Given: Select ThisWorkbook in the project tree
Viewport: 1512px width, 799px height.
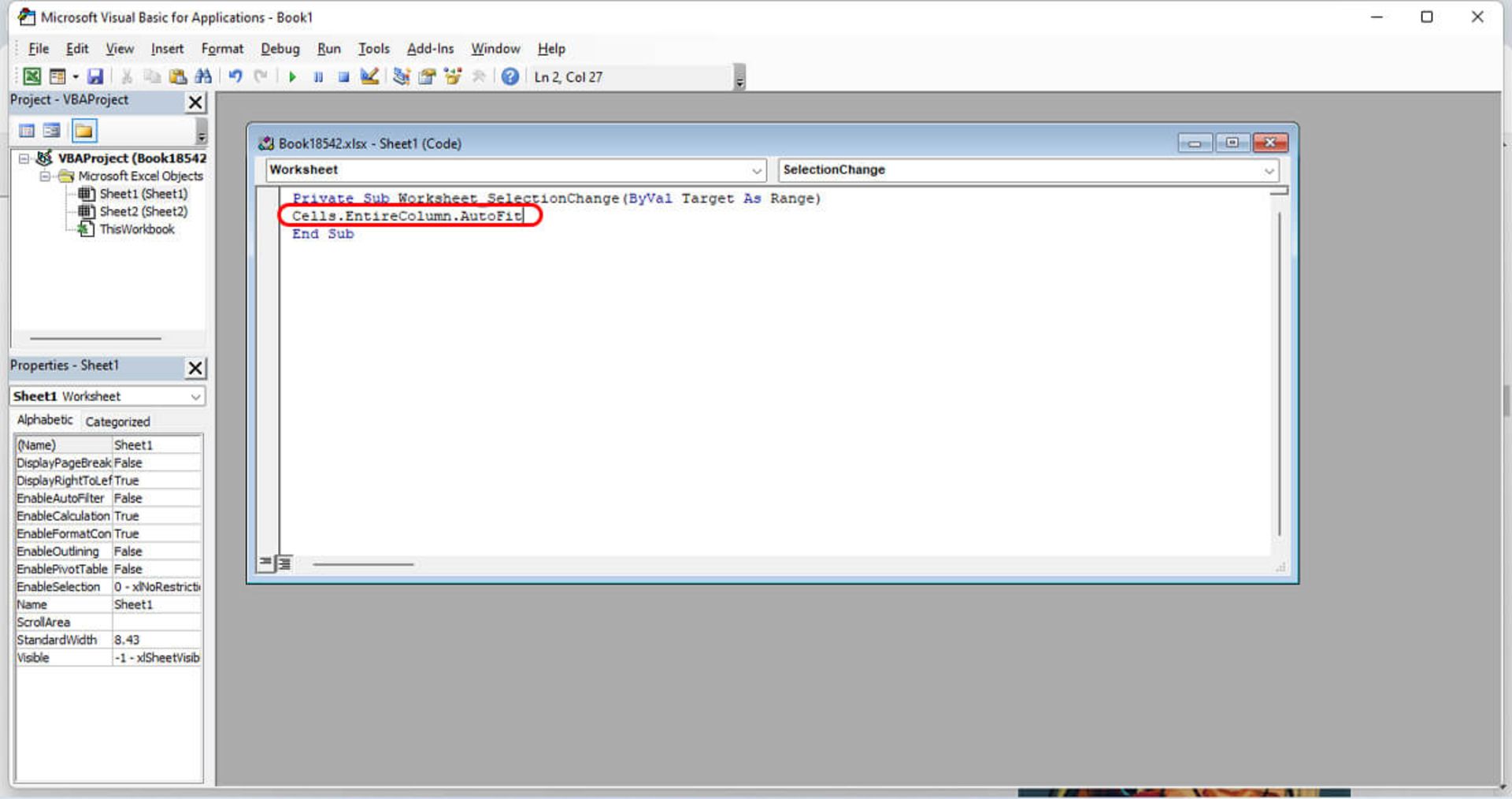Looking at the screenshot, I should [136, 229].
